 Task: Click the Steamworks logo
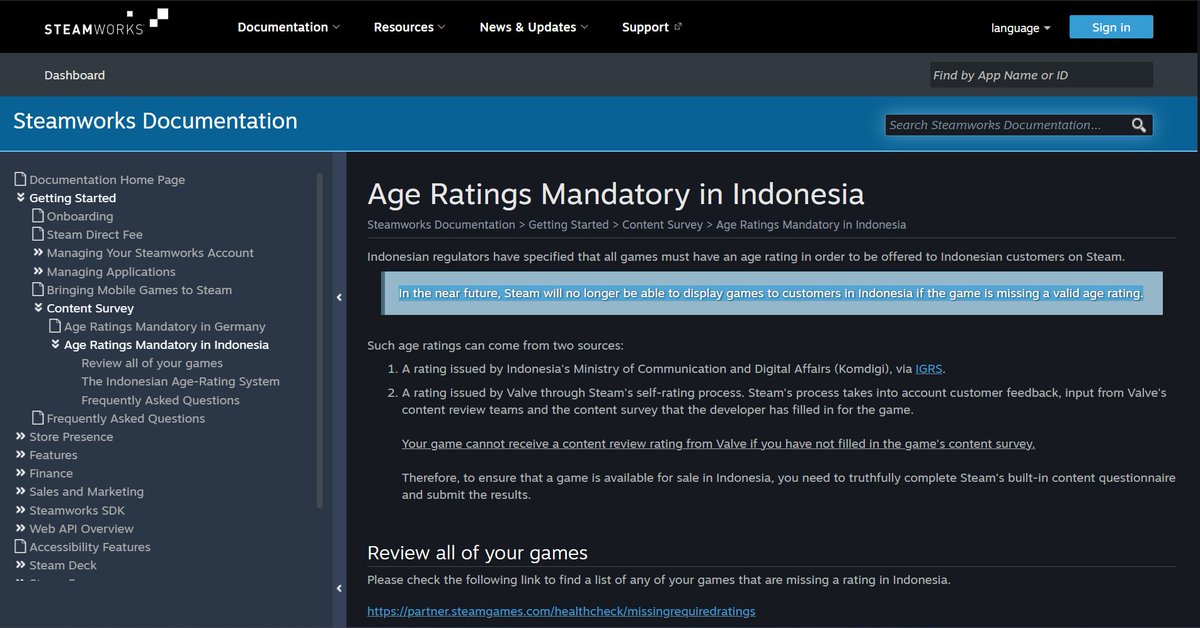106,23
